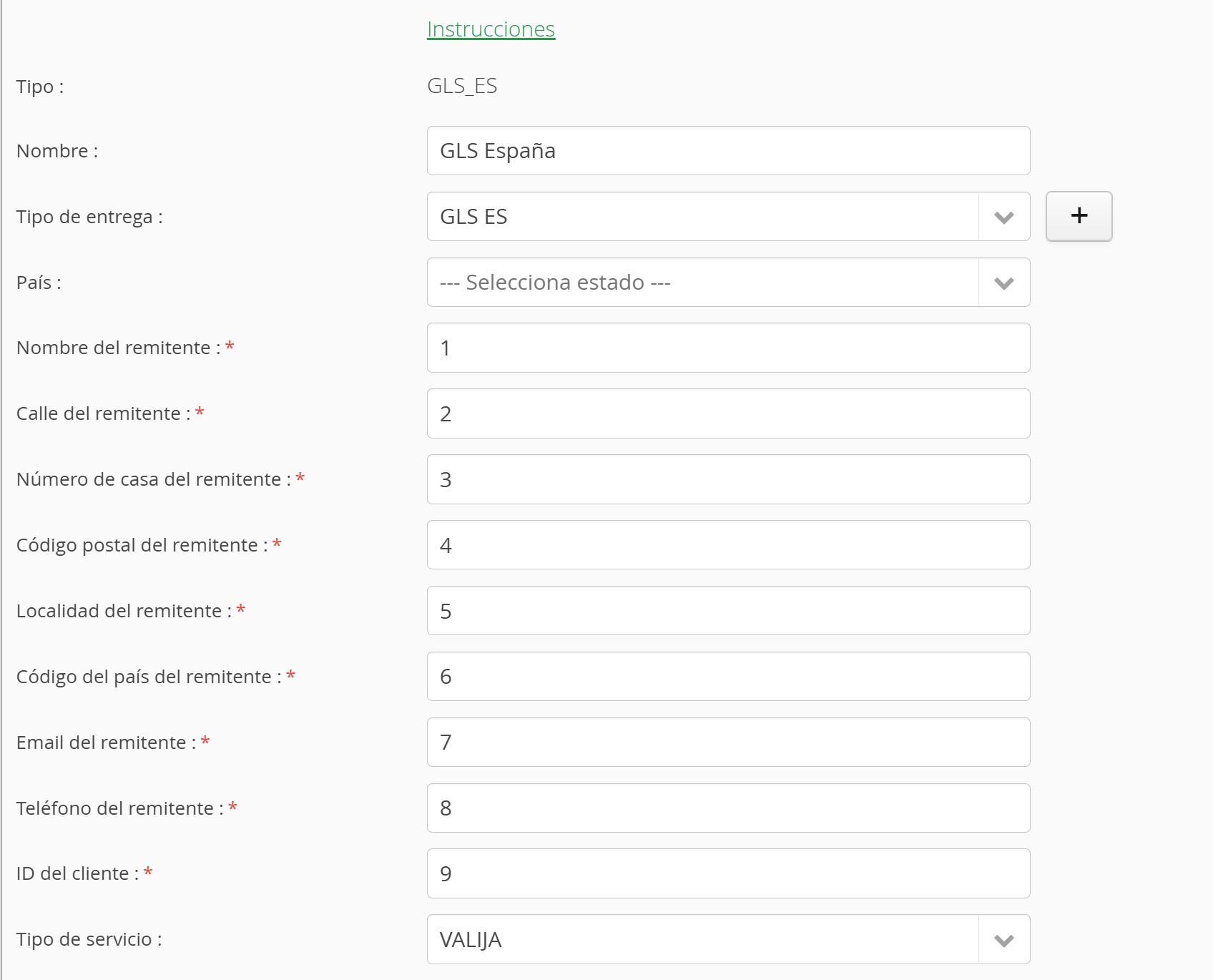This screenshot has height=980, width=1213.
Task: Select the Código del país del remitente field
Action: [x=728, y=677]
